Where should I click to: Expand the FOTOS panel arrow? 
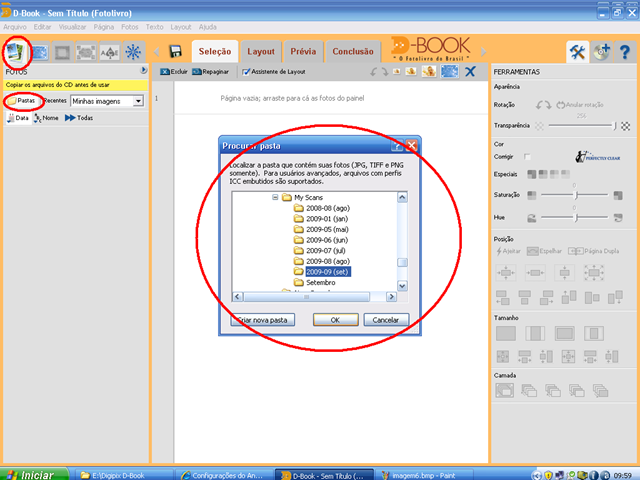coord(144,70)
